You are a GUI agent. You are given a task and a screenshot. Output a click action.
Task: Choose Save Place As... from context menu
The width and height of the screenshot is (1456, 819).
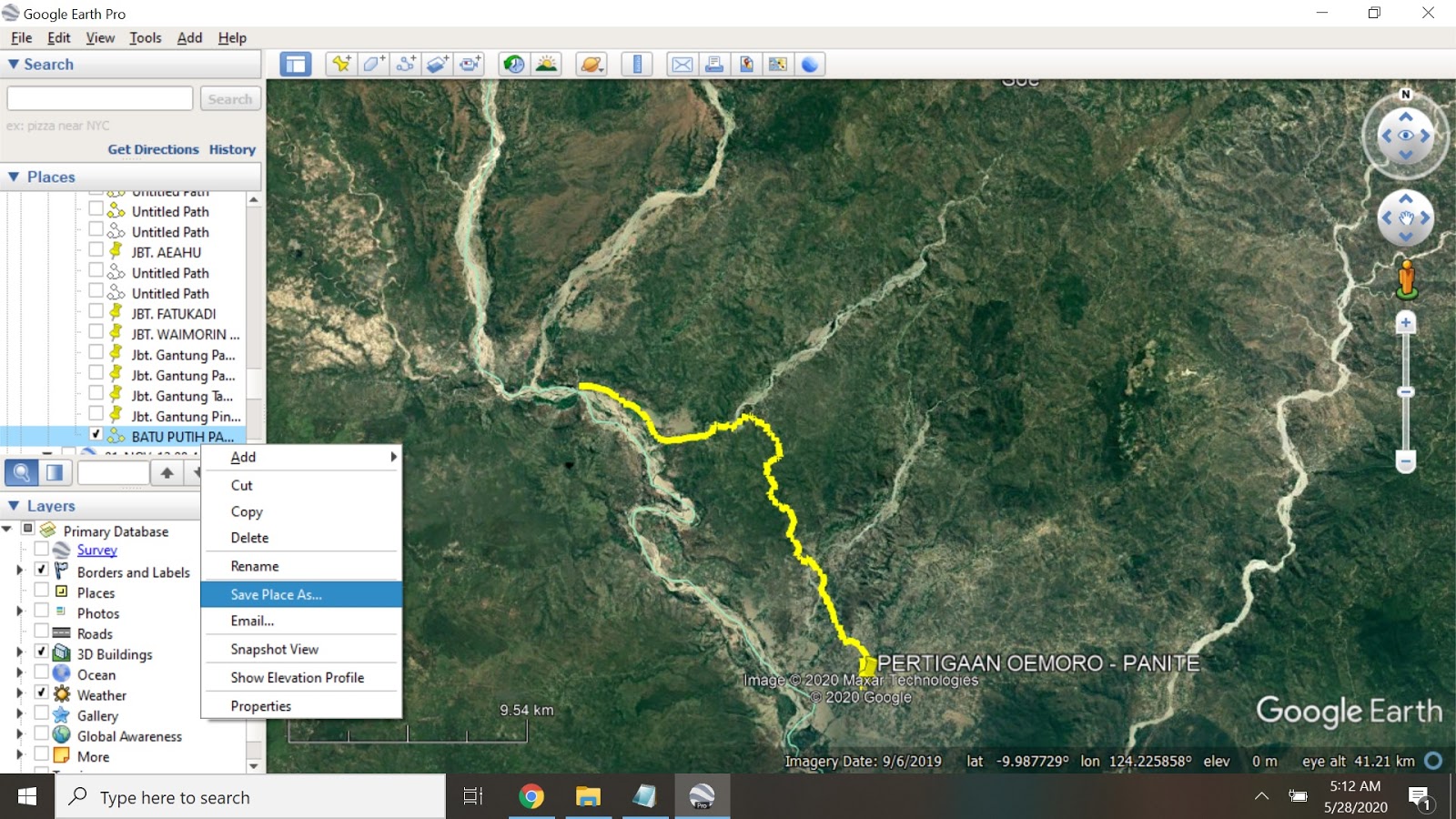[x=301, y=594]
